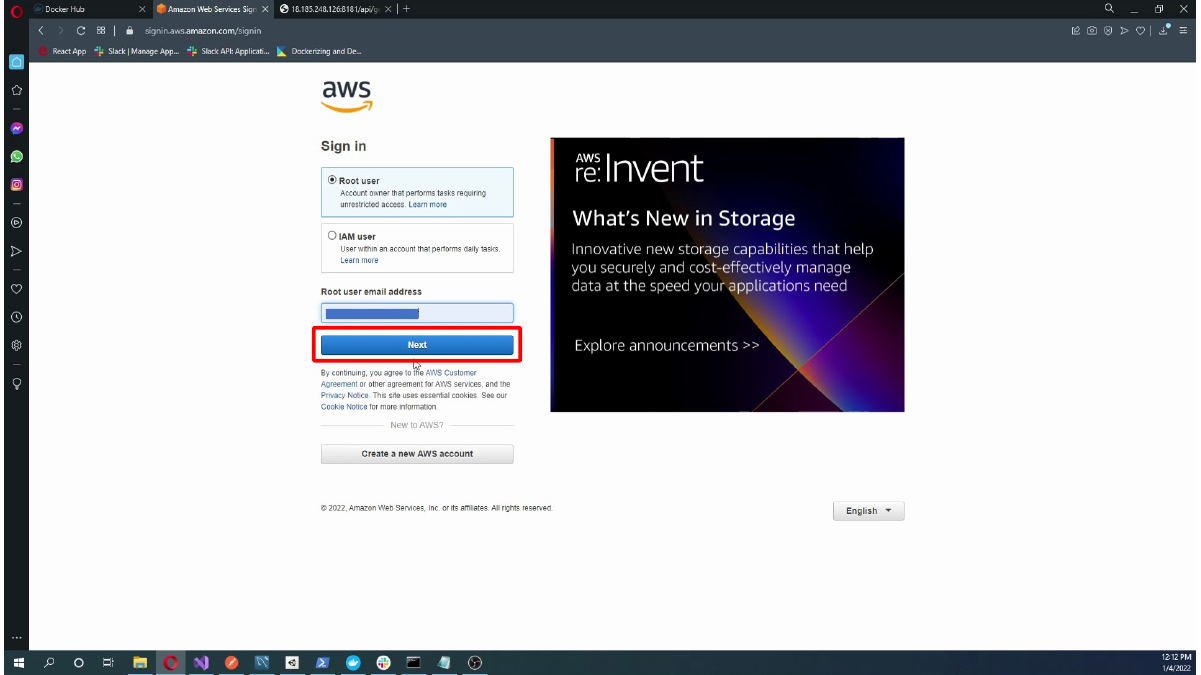1201x675 pixels.
Task: Open the AWS Customer Agreement link
Action: [398, 378]
